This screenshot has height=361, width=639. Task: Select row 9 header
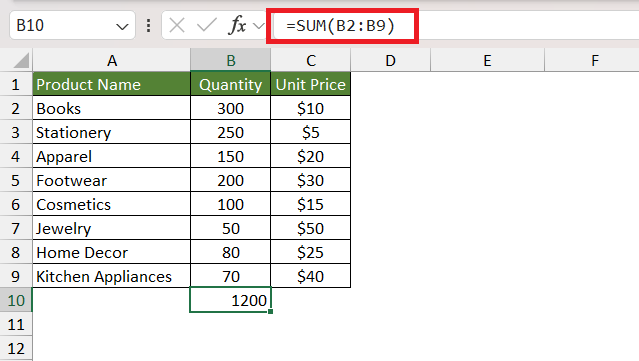(x=16, y=277)
